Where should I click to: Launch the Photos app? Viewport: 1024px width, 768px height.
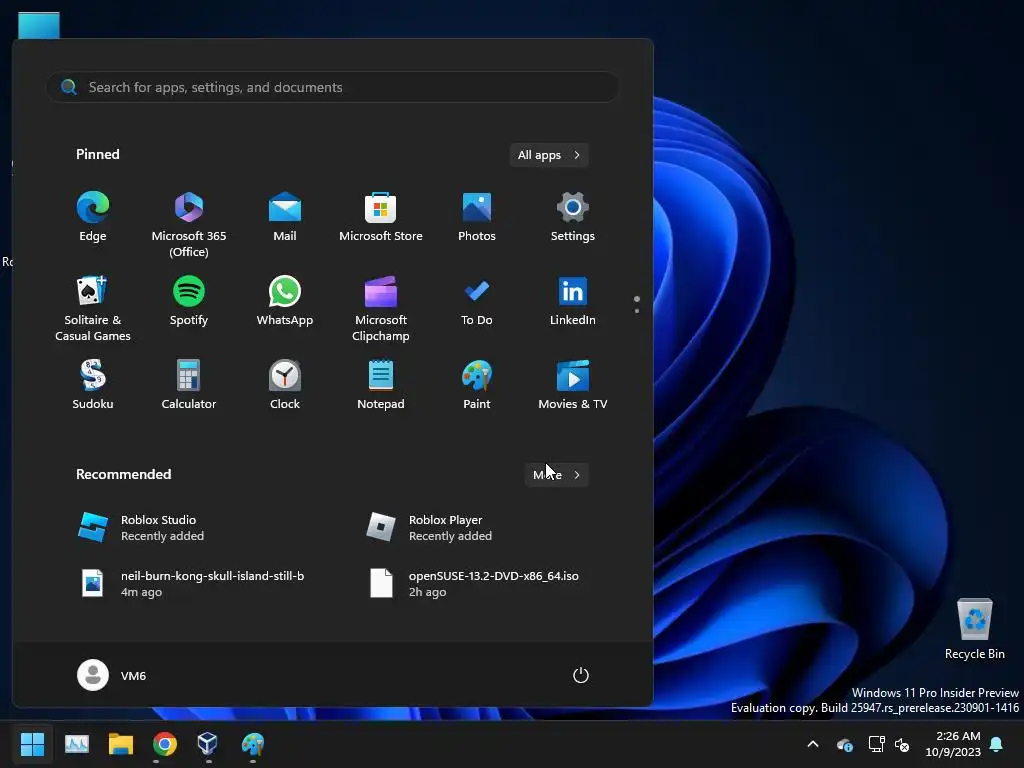[477, 217]
